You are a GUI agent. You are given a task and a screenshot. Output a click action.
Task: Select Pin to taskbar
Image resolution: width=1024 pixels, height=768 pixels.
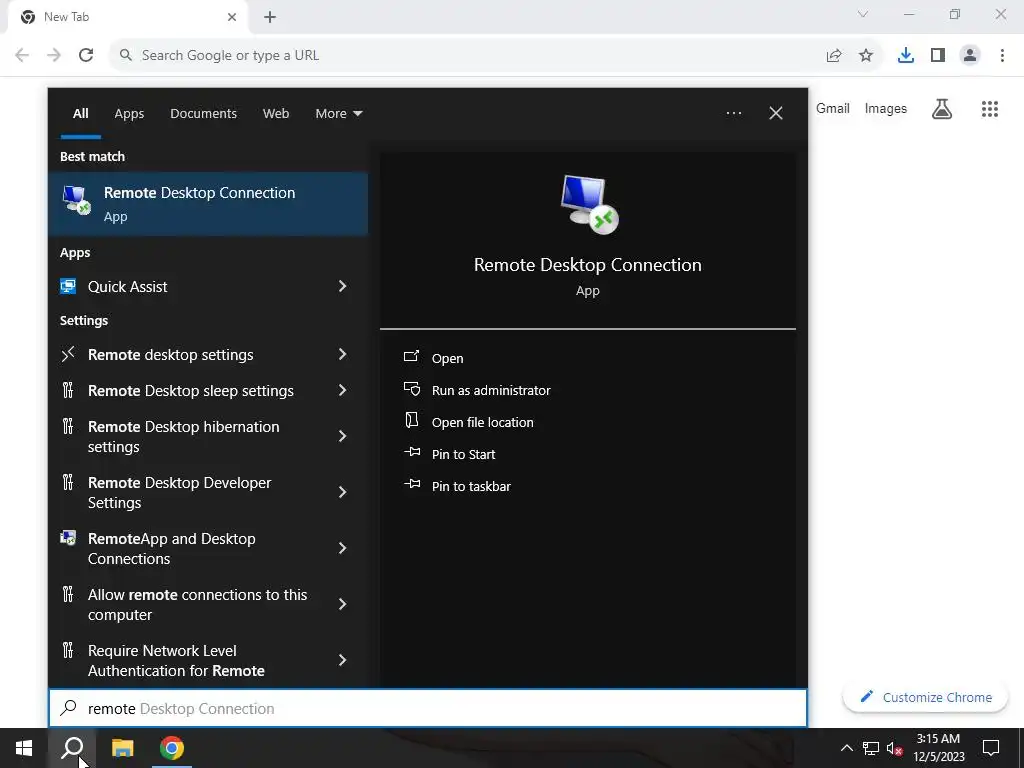click(472, 487)
